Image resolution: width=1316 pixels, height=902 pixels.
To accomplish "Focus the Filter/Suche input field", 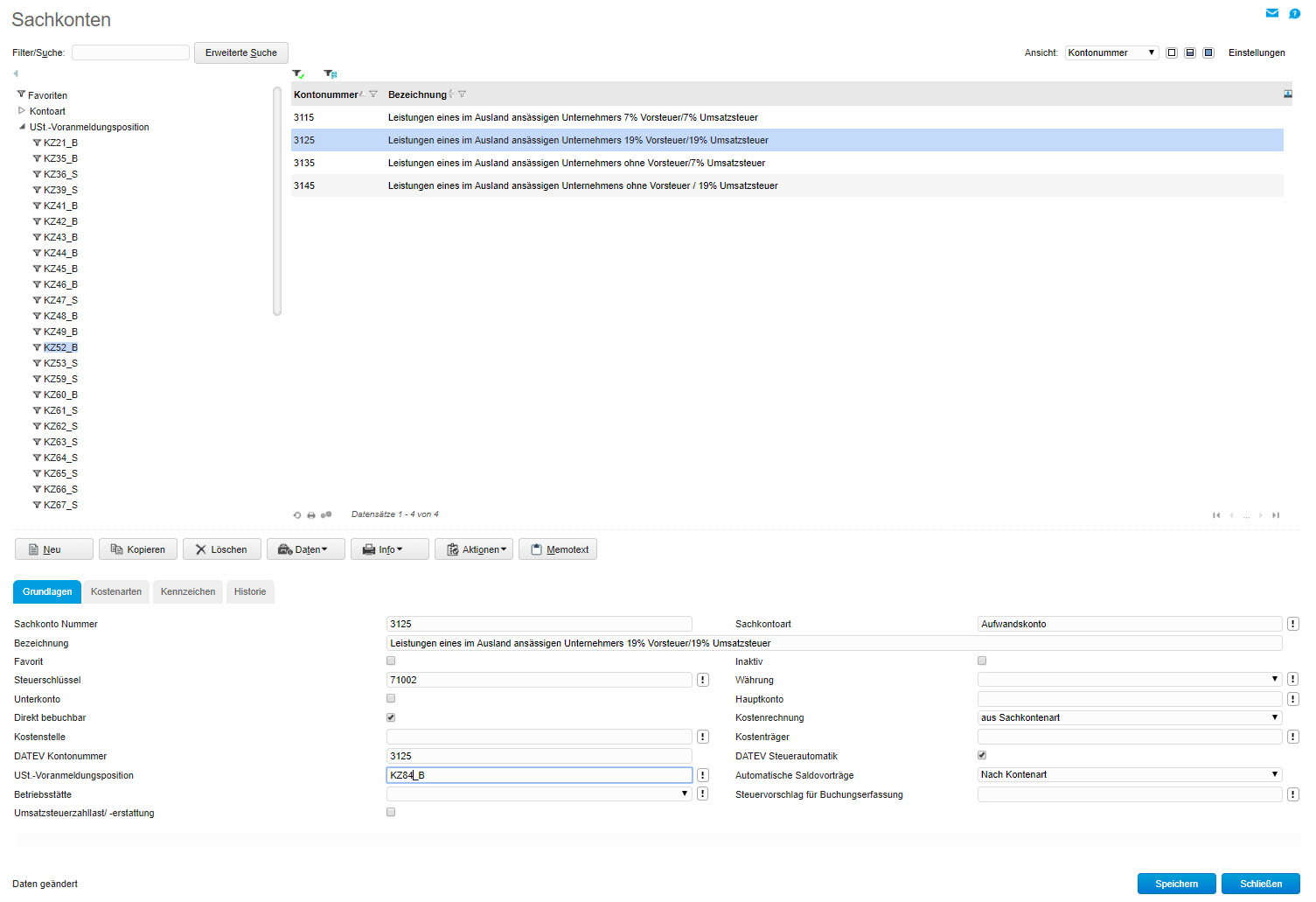I will (131, 52).
